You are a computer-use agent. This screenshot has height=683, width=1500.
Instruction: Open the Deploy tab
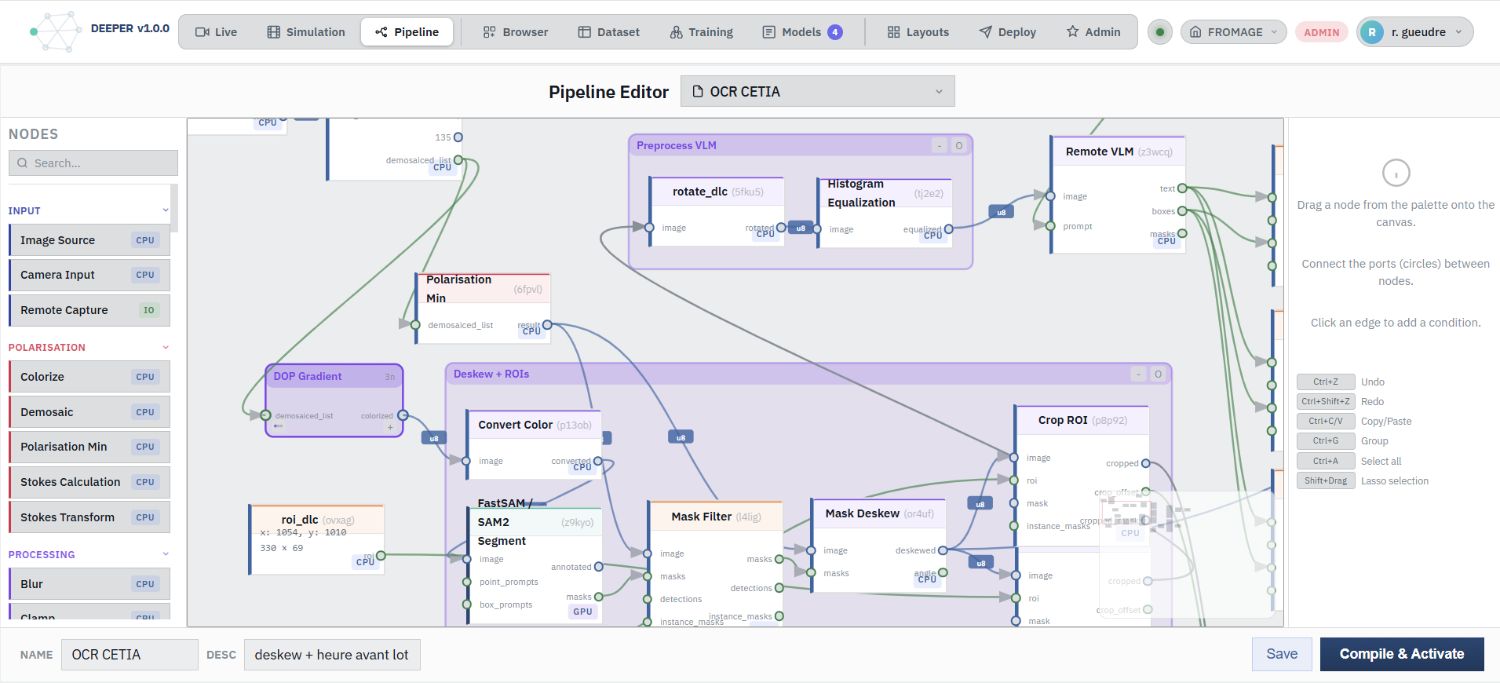1007,32
